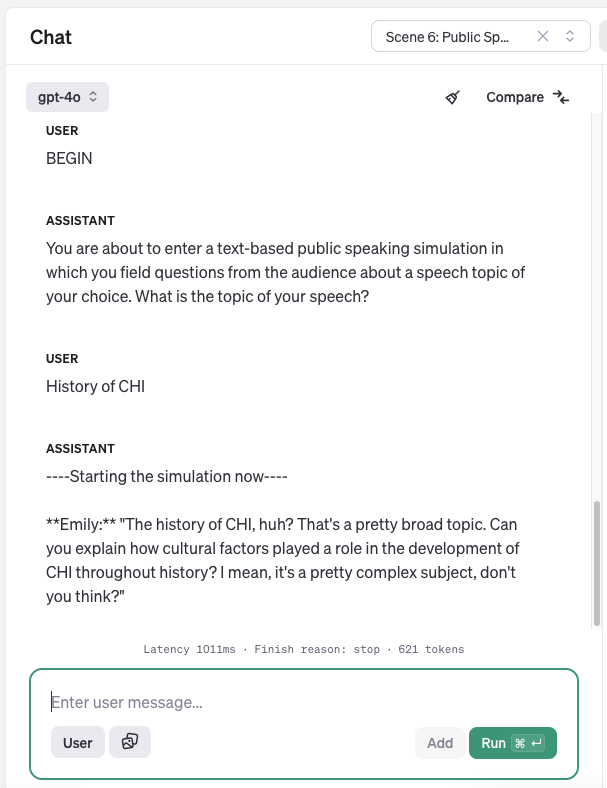Click the chat panel vertical scrollbar
This screenshot has height=788, width=607.
tap(598, 562)
